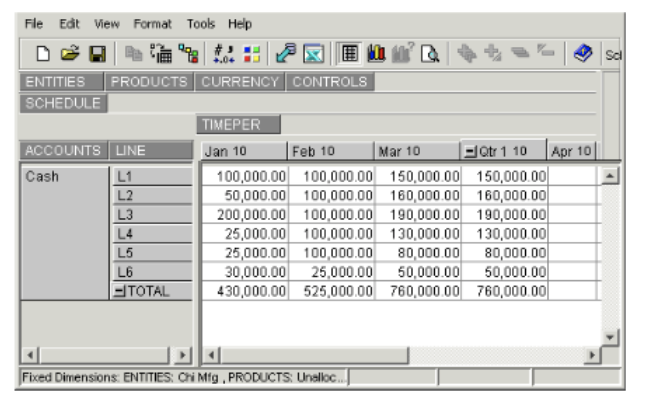650x400 pixels.
Task: Collapse the TOTAL row group
Action: (118, 292)
